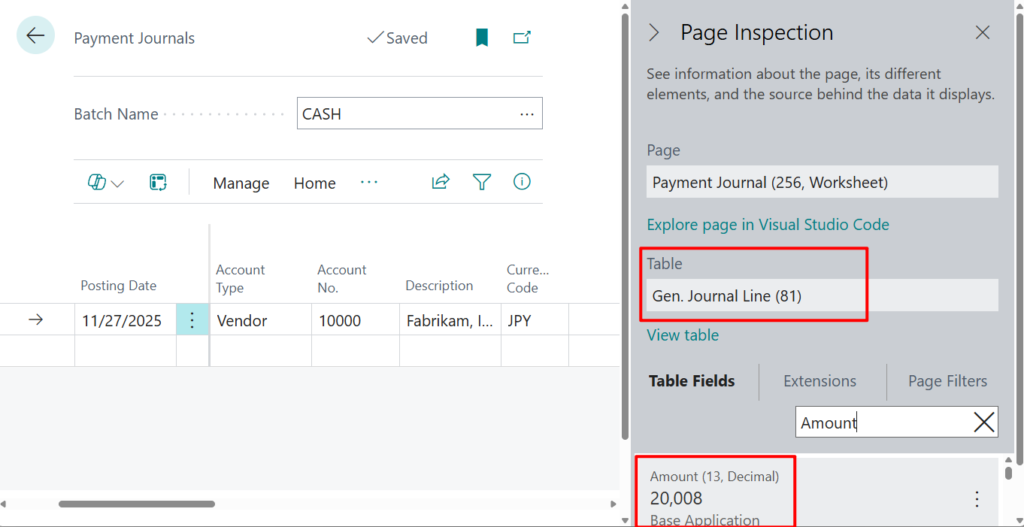Click the back arrow button
This screenshot has height=527, width=1024.
click(36, 36)
